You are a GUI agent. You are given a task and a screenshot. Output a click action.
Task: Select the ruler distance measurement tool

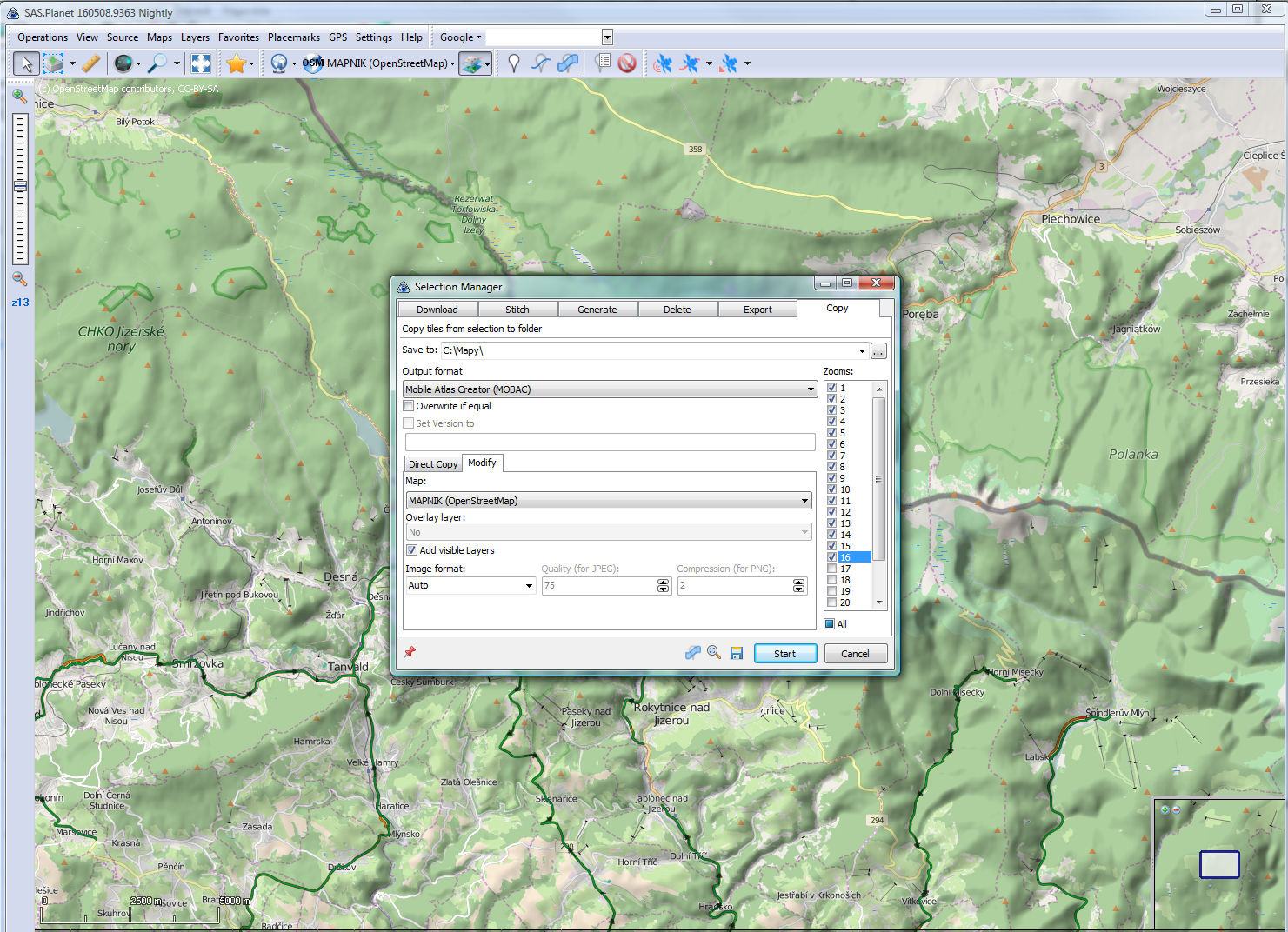coord(91,63)
